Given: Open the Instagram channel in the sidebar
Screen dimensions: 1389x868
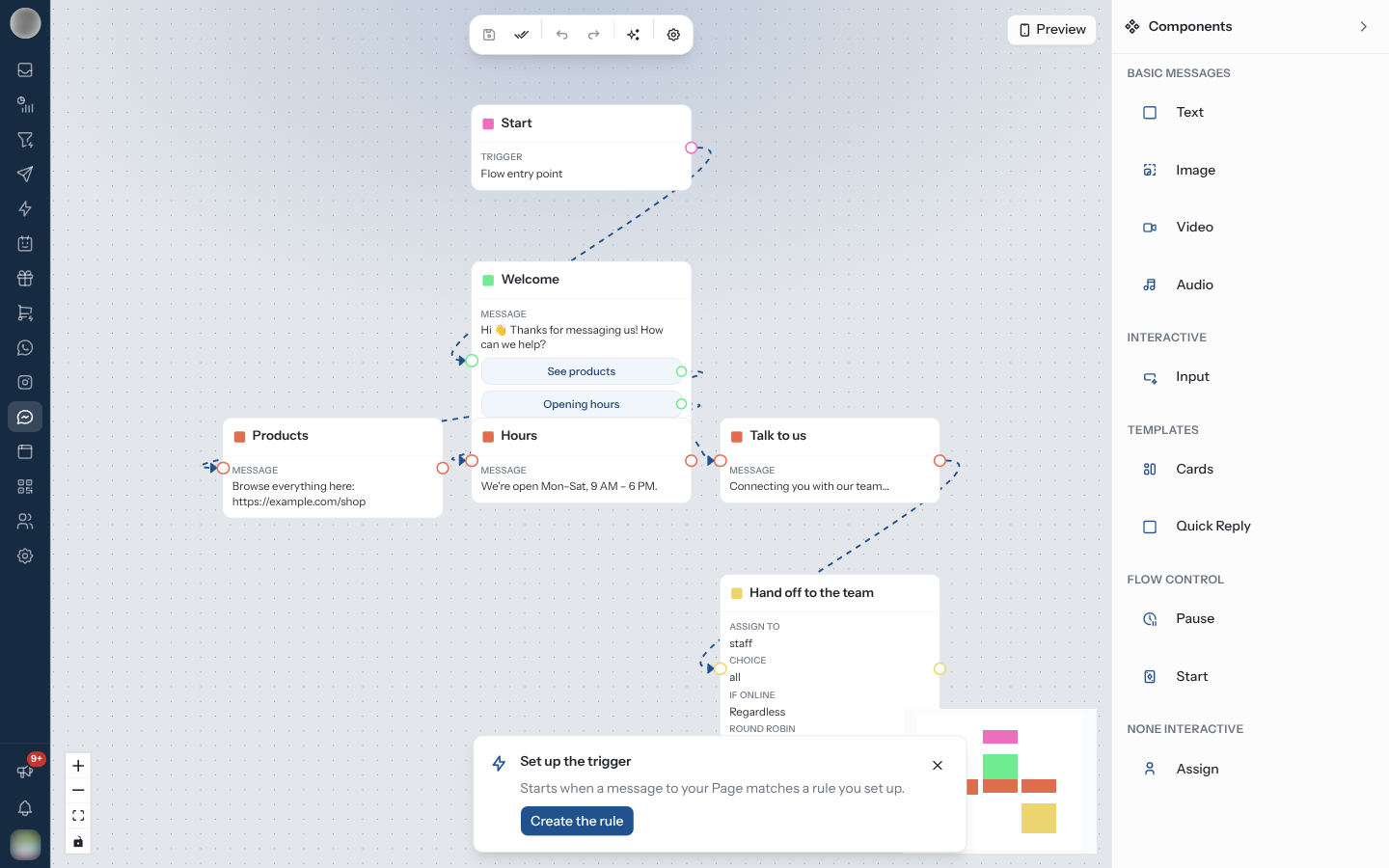Looking at the screenshot, I should pos(25,383).
